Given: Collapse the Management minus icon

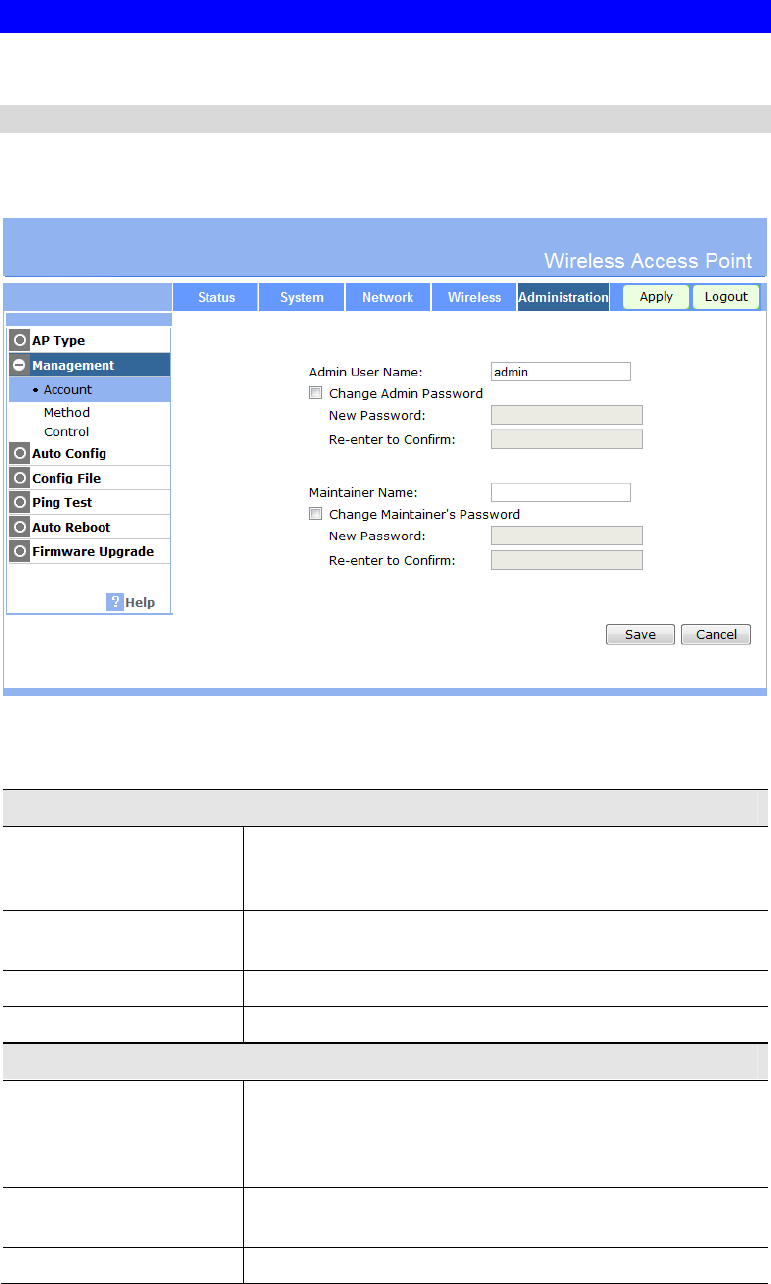Looking at the screenshot, I should [20, 365].
